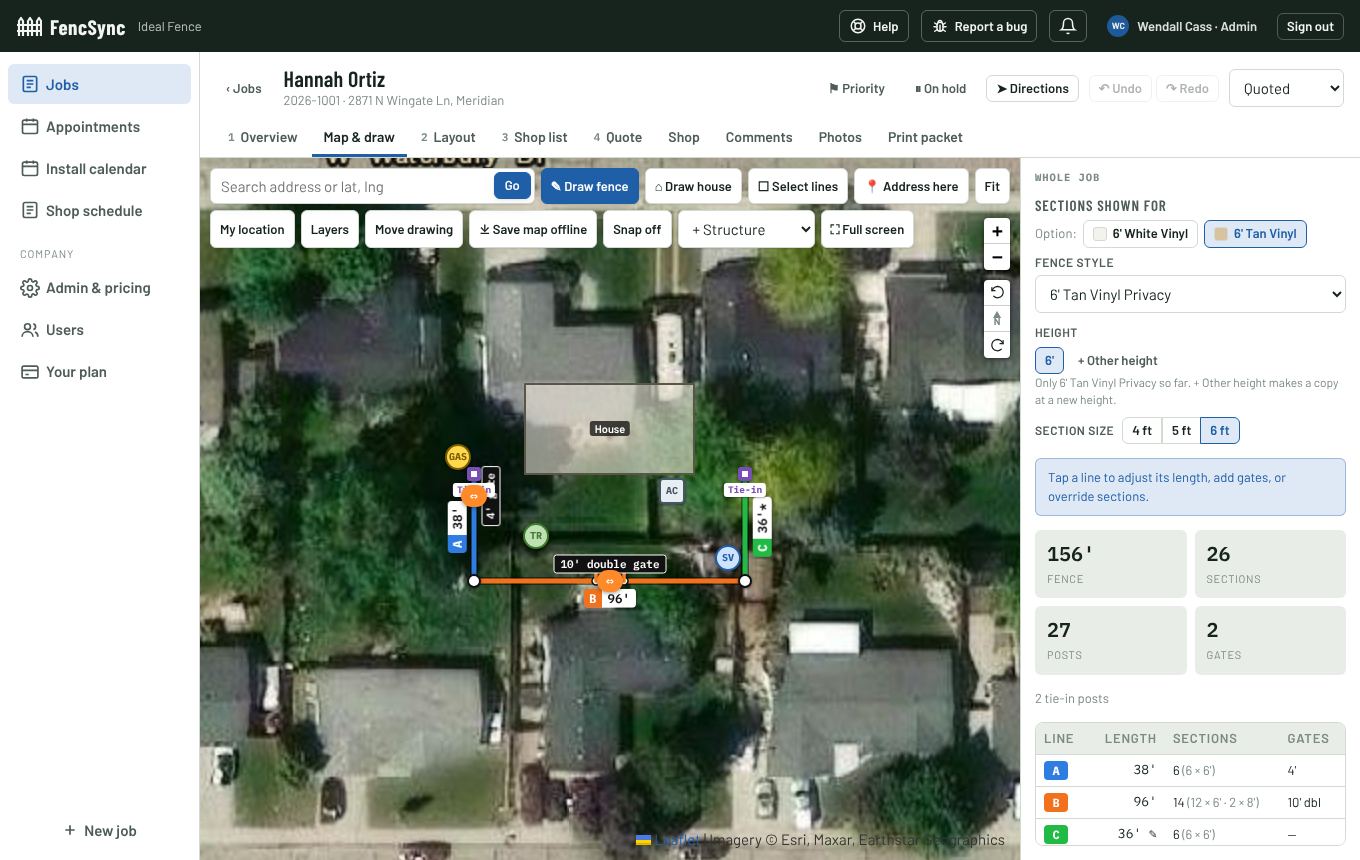Select the TR tree marker on the map
The image size is (1360, 860).
pos(536,536)
